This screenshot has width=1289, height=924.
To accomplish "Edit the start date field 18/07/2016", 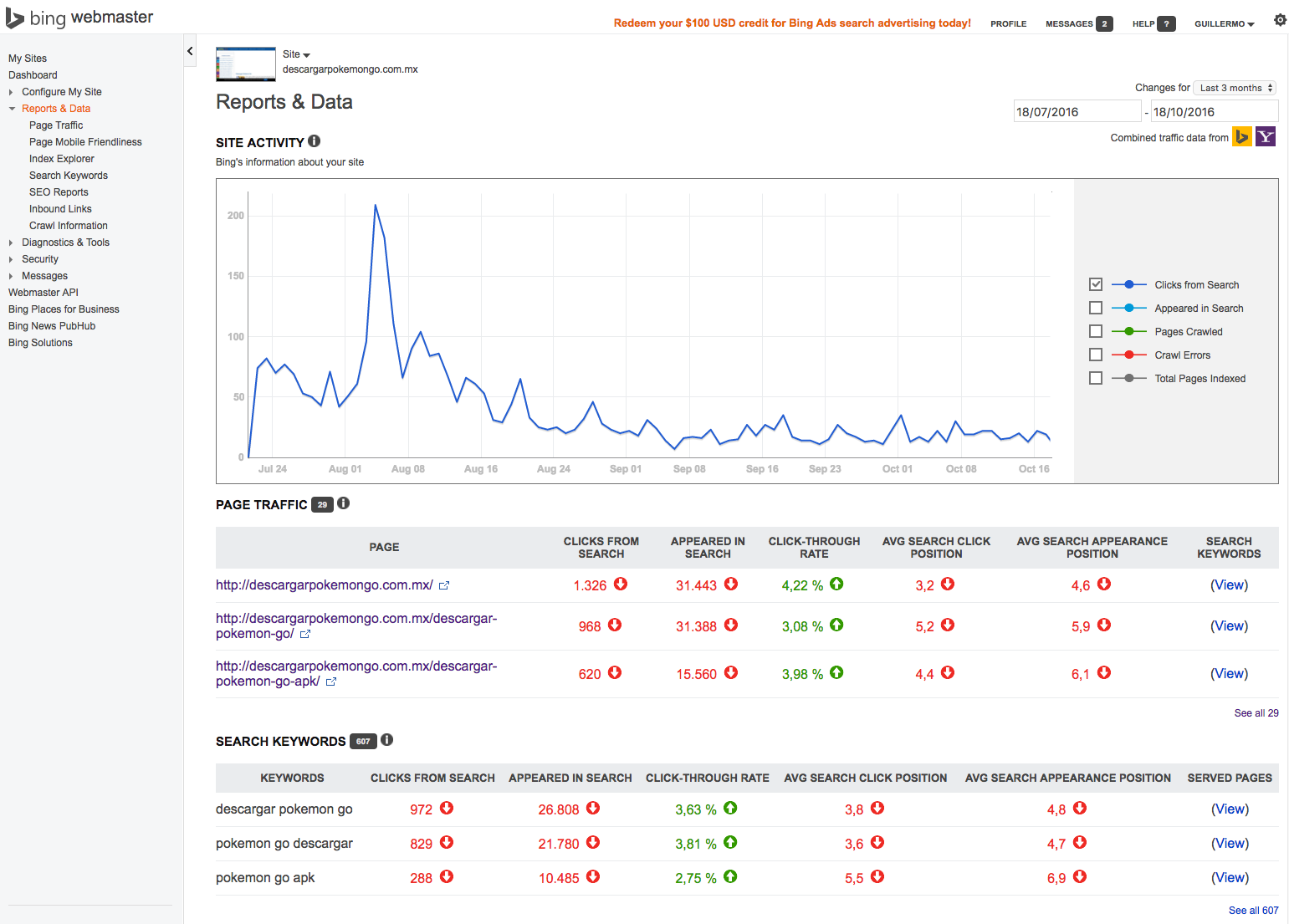I will tap(1077, 111).
